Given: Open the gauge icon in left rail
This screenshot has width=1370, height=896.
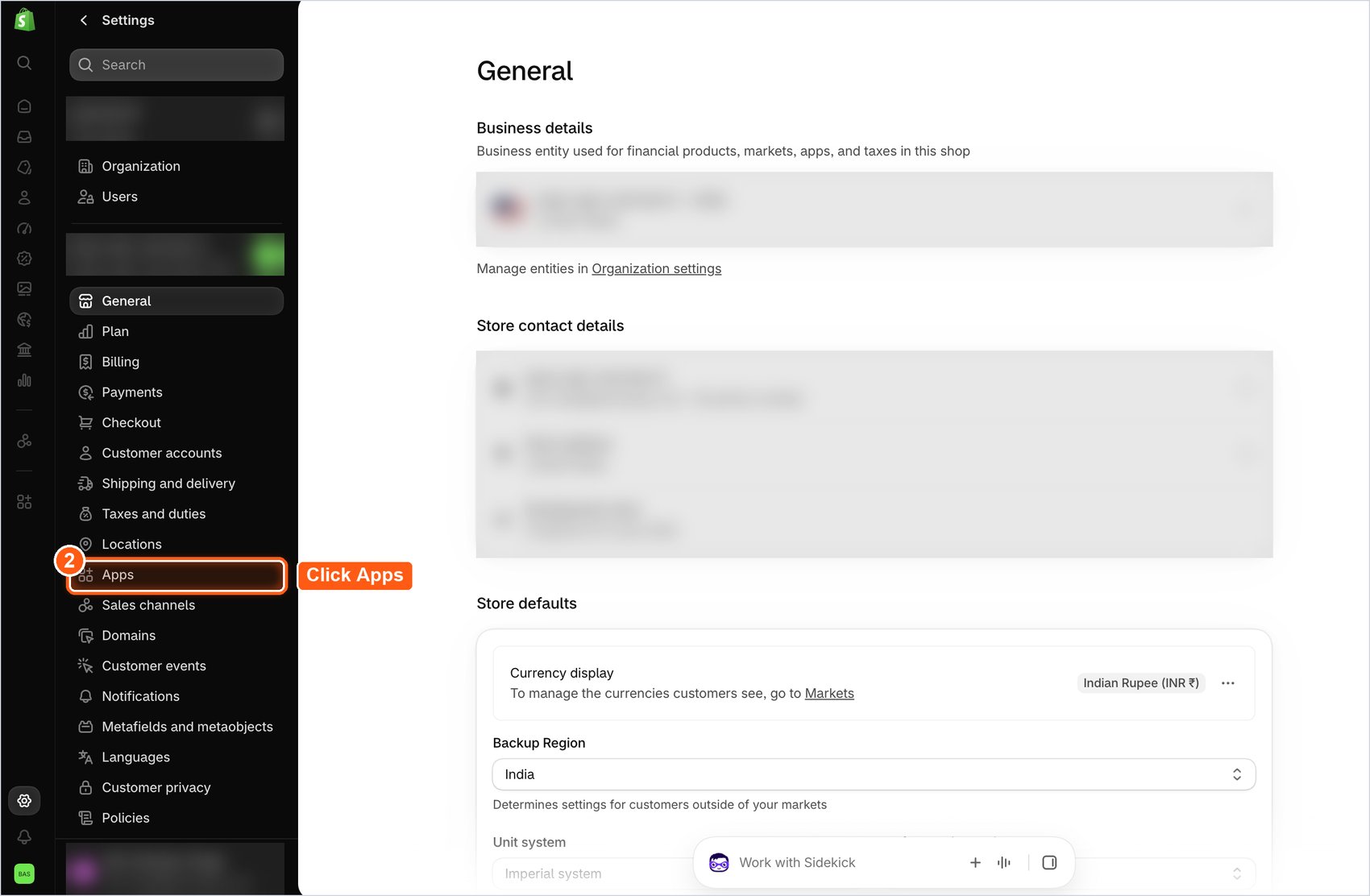Looking at the screenshot, I should click(x=24, y=228).
